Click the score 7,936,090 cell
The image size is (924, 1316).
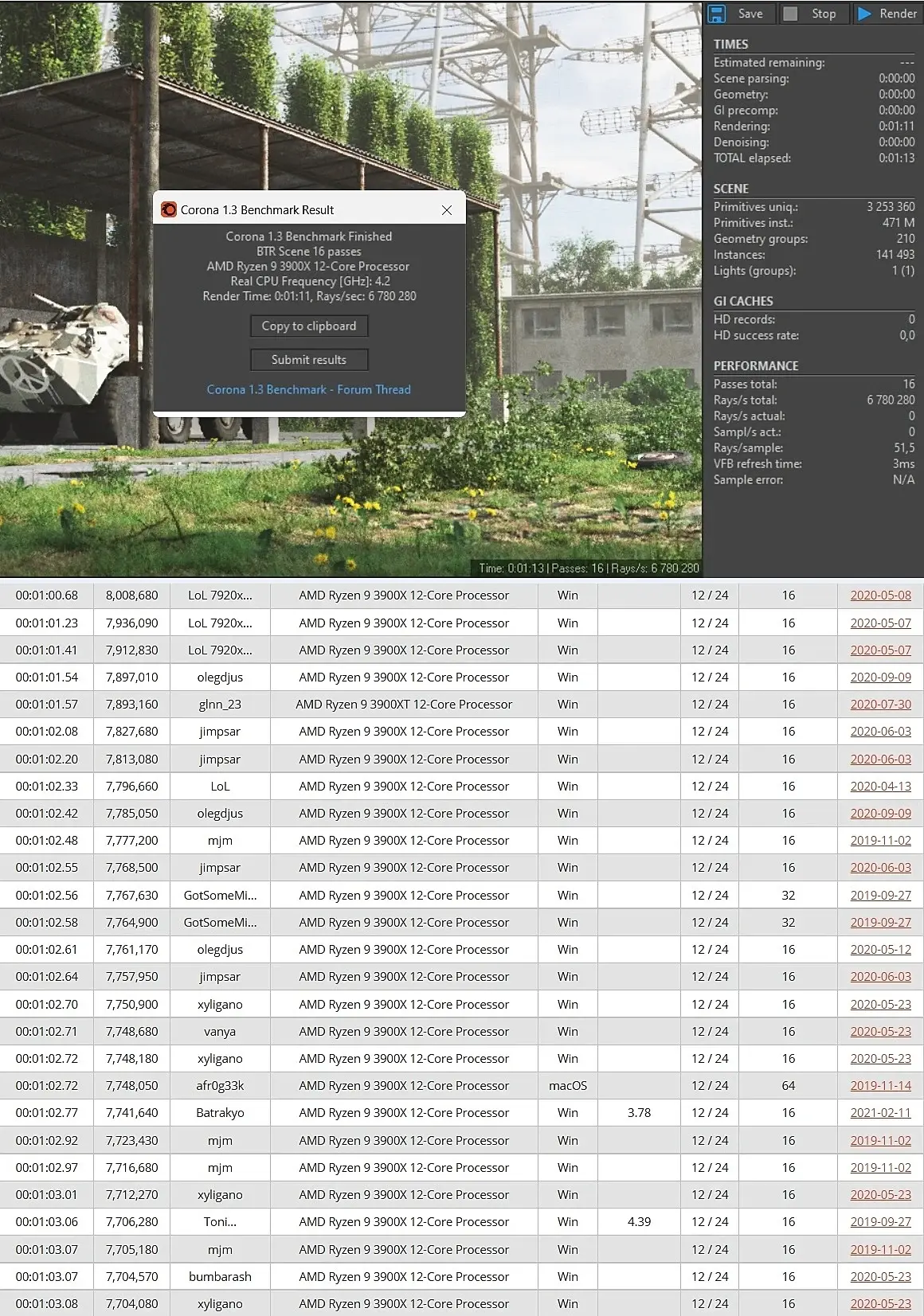click(132, 623)
